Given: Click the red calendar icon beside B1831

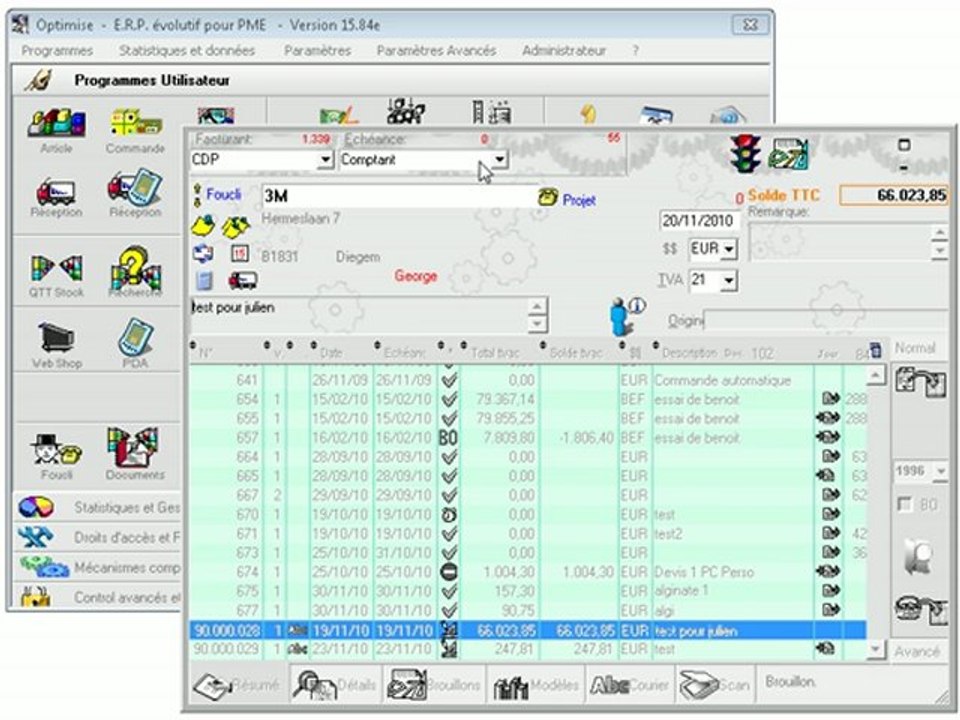Looking at the screenshot, I should [239, 253].
